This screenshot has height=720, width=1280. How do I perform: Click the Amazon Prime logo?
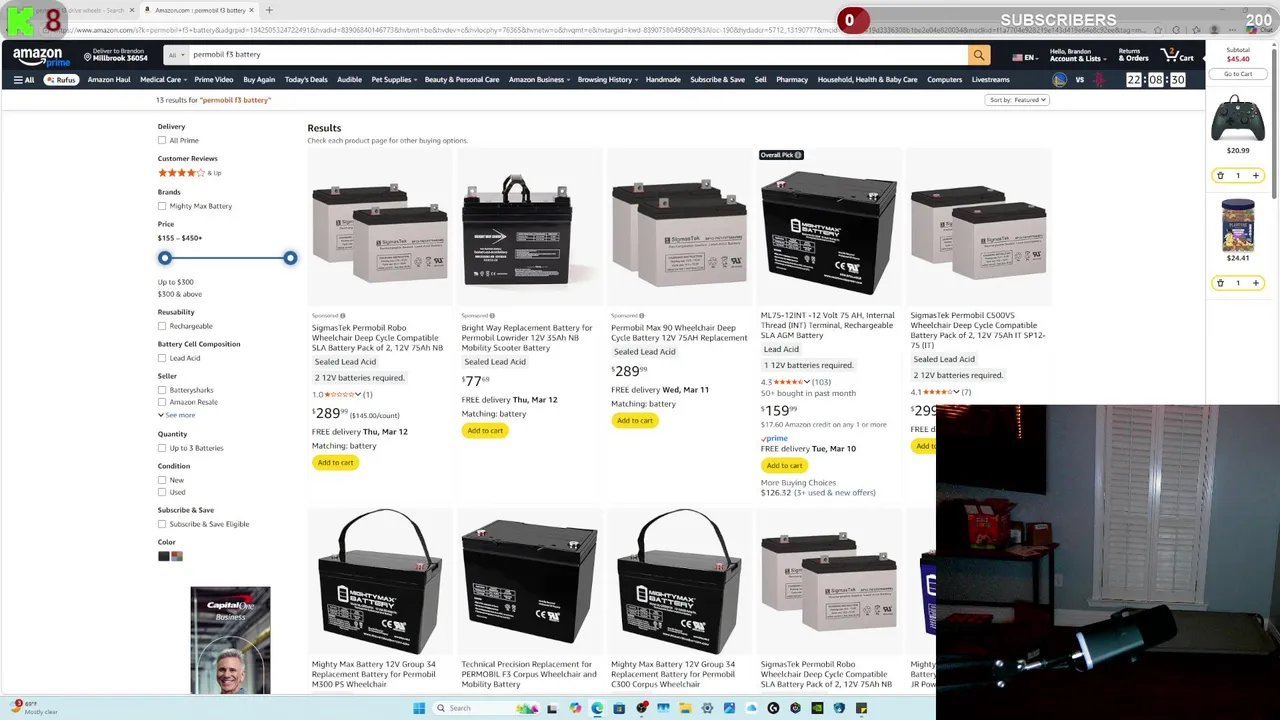[41, 57]
